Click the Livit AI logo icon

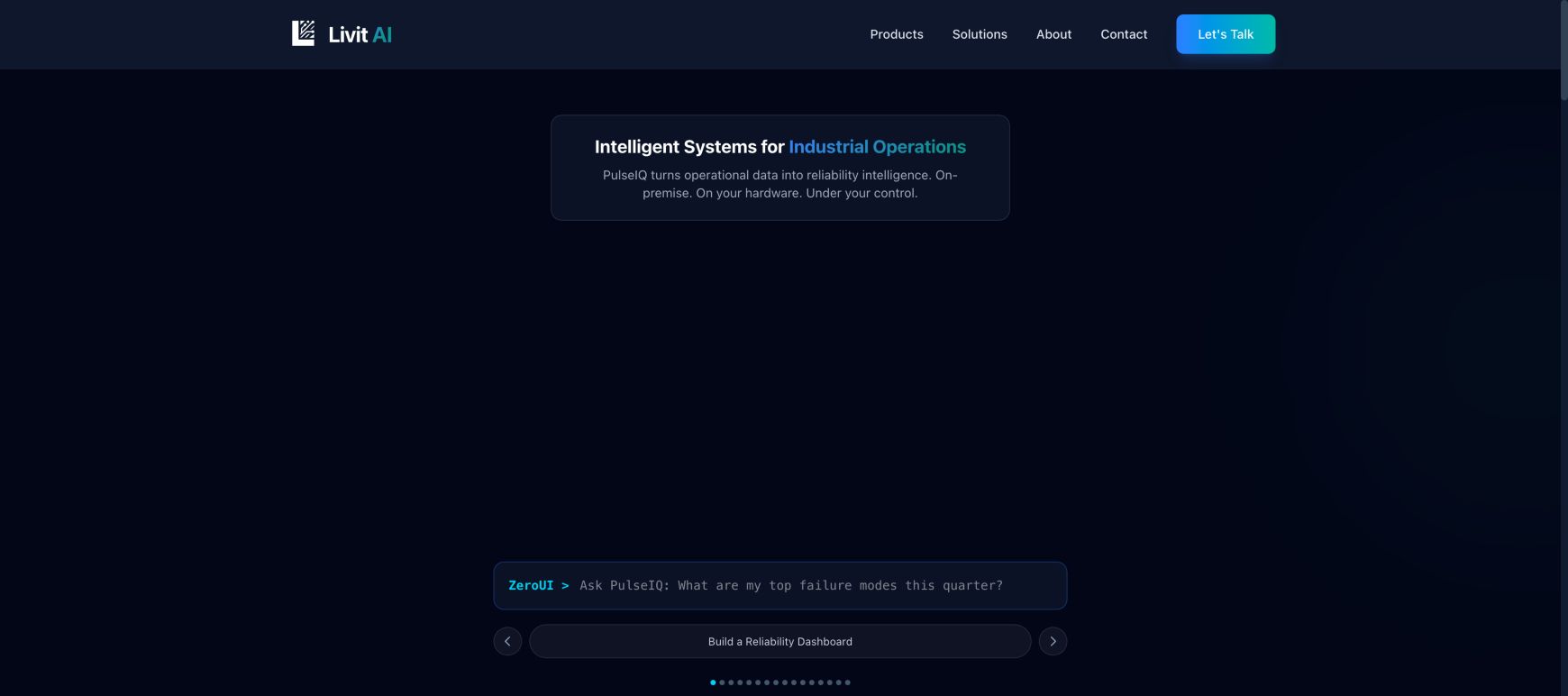(x=304, y=33)
